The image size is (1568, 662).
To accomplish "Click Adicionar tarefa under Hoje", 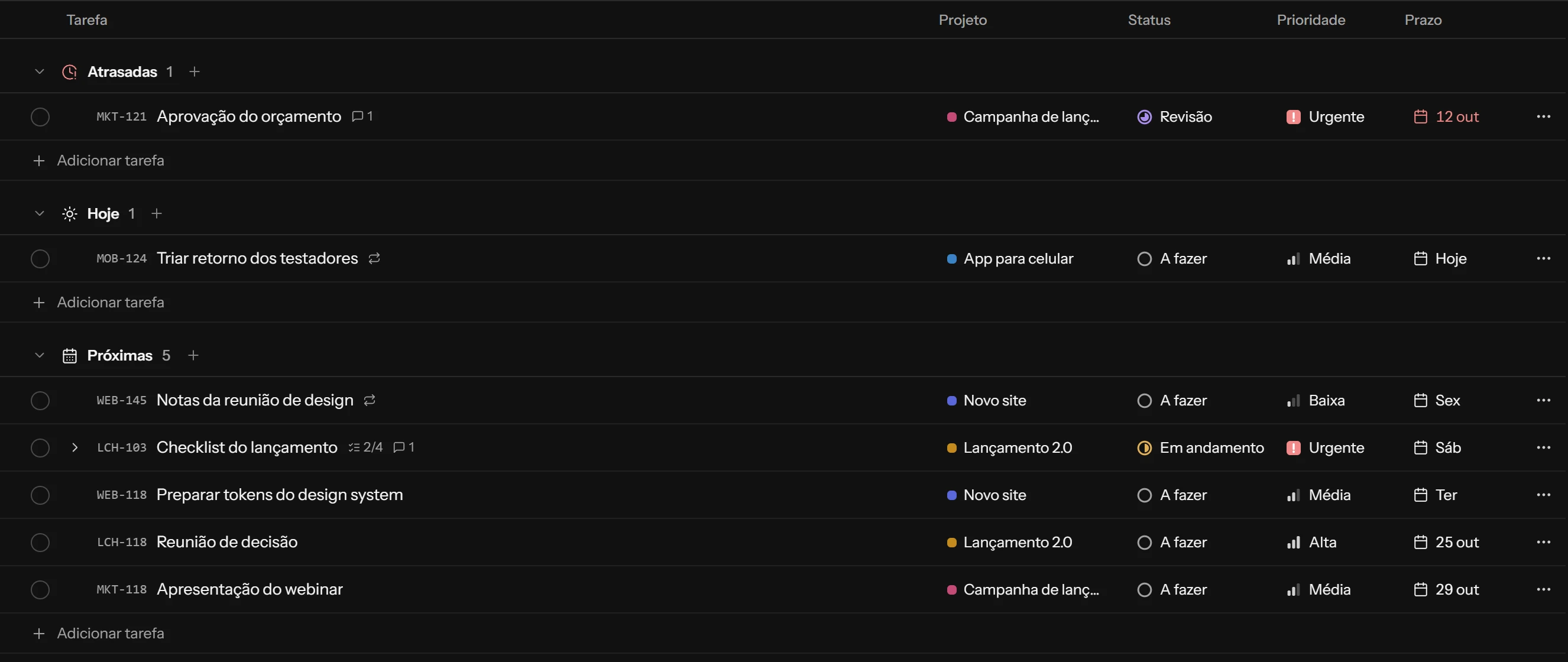I will (98, 302).
